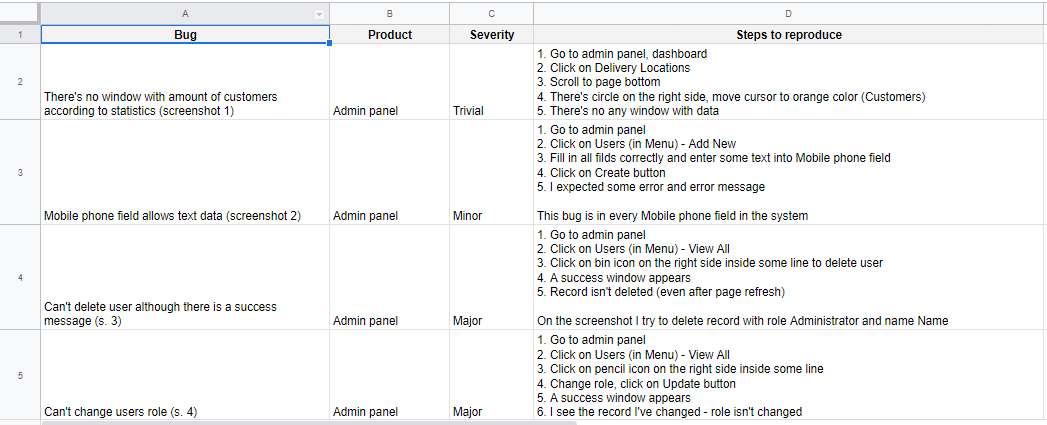Click the select-all corner box
This screenshot has width=1047, height=425.
click(x=19, y=13)
